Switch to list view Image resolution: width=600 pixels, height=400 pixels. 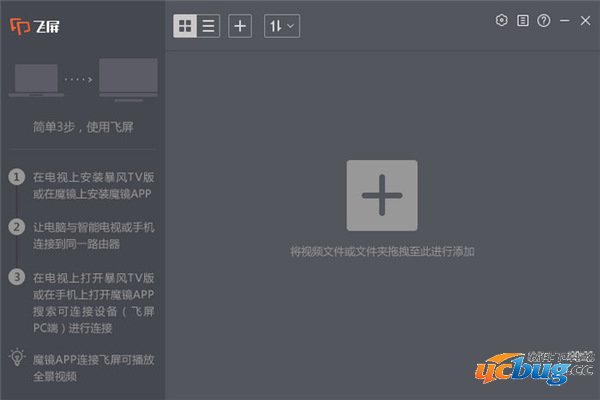click(209, 26)
